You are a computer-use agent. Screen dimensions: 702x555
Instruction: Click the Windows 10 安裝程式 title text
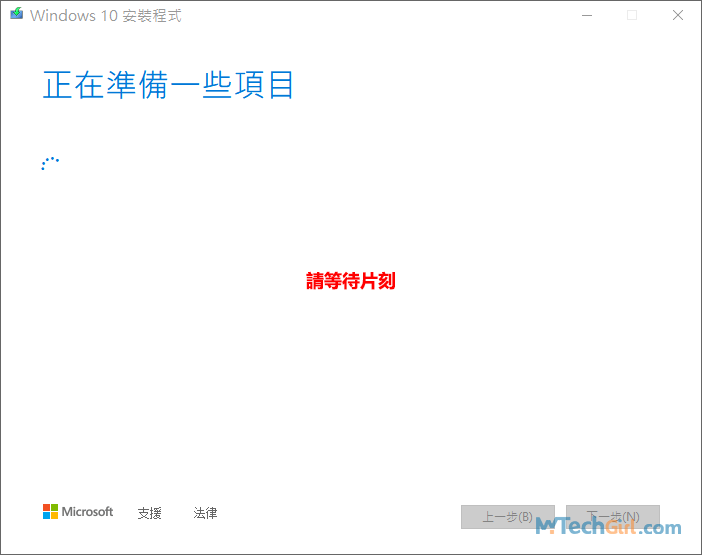[x=106, y=16]
